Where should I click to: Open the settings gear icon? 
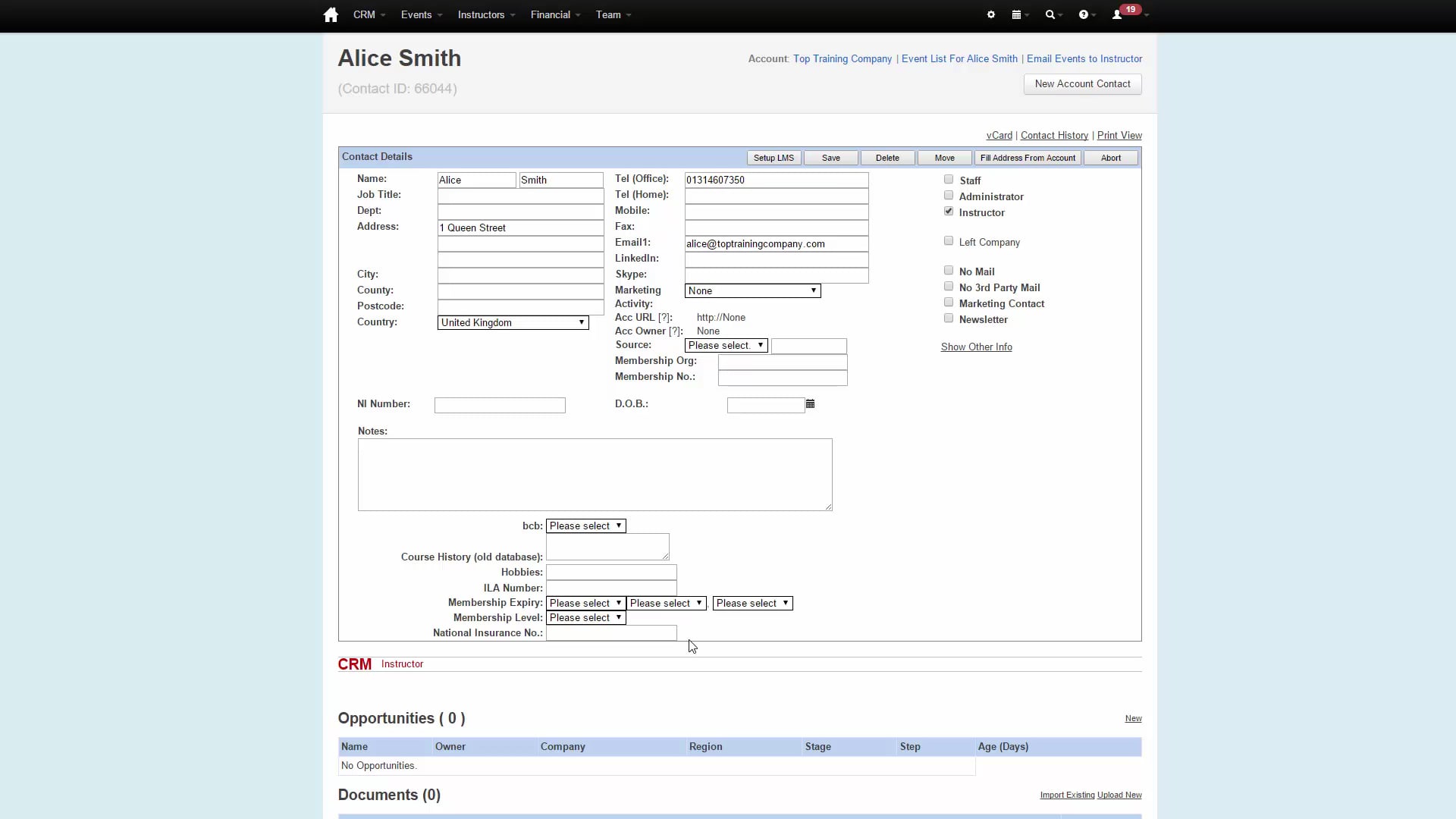click(x=991, y=15)
